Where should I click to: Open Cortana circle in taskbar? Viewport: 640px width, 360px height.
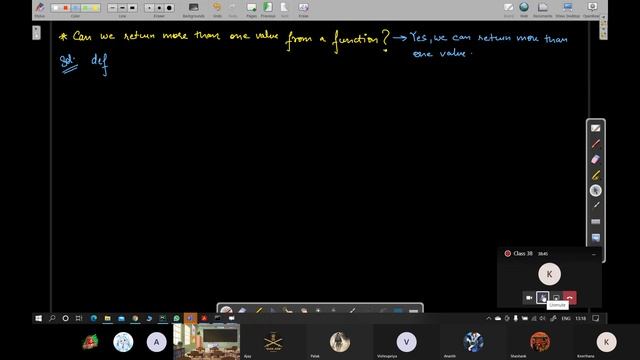(x=66, y=318)
